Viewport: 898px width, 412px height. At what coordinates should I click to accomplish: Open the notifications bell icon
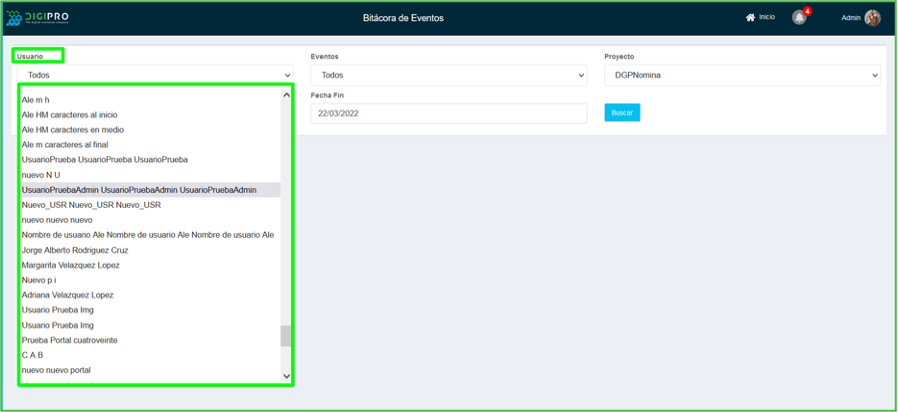[799, 18]
